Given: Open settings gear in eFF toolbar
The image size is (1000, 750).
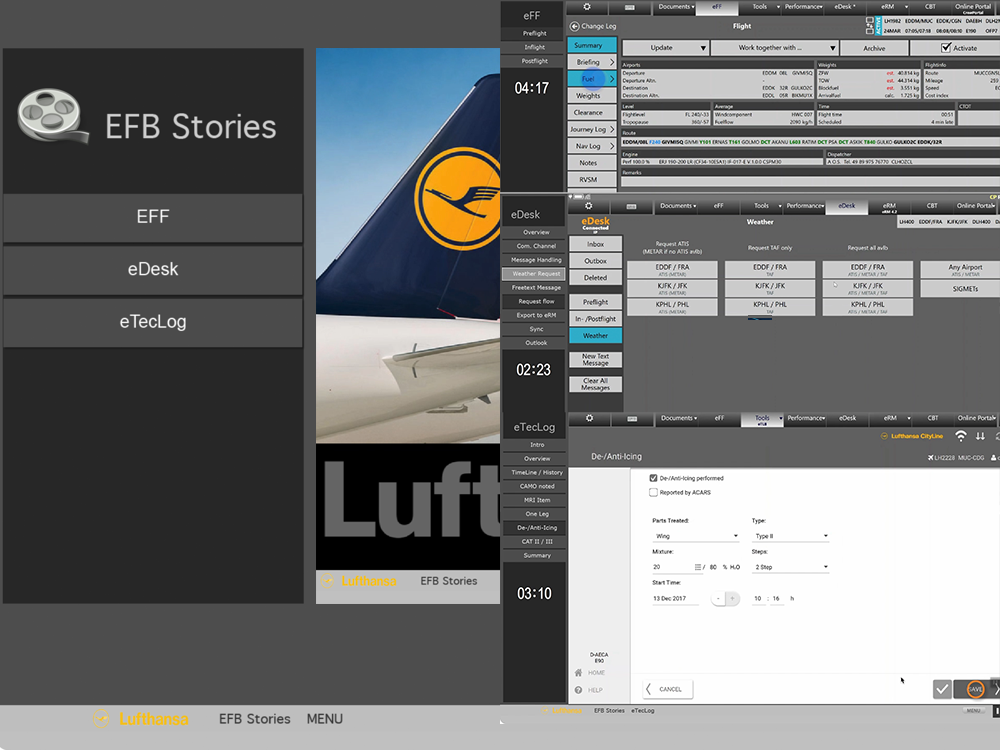Looking at the screenshot, I should pos(588,7).
